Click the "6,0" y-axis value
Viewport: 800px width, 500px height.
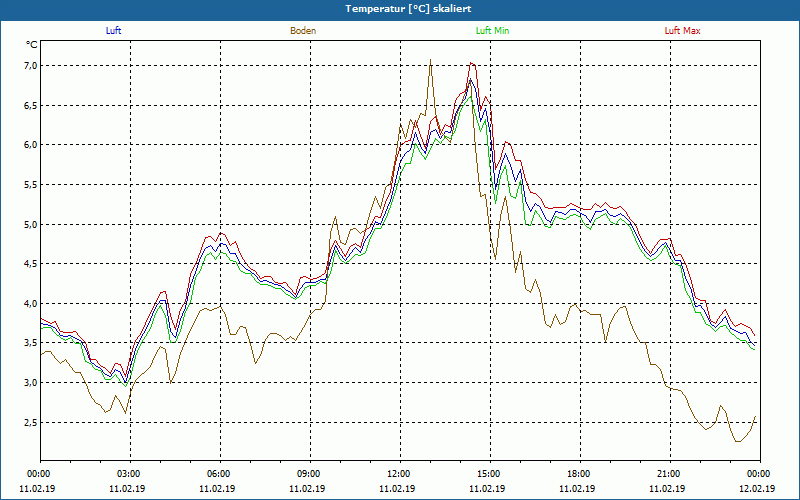31,145
